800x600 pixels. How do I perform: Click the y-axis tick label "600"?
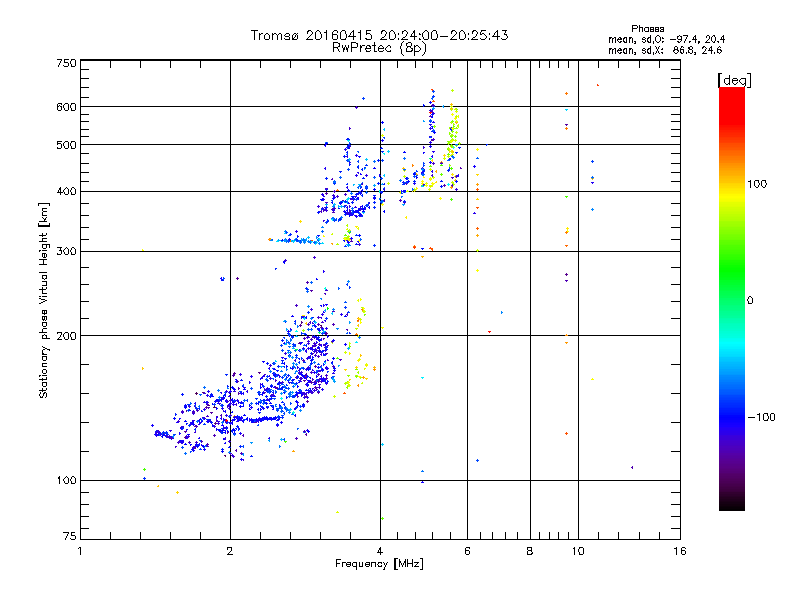pos(66,107)
